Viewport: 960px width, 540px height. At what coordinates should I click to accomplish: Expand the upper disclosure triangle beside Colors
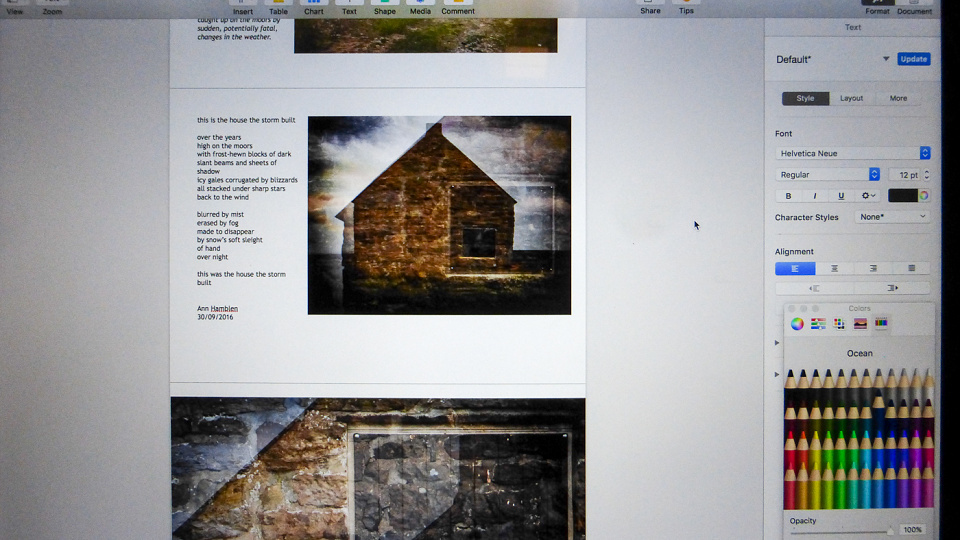[777, 343]
